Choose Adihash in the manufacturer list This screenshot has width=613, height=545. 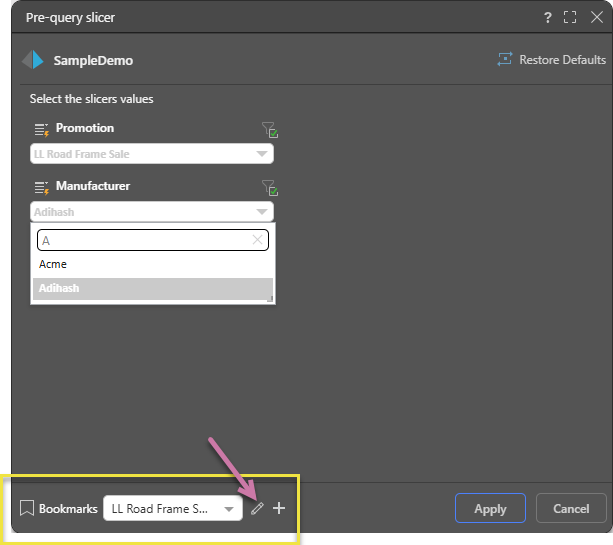click(x=58, y=288)
